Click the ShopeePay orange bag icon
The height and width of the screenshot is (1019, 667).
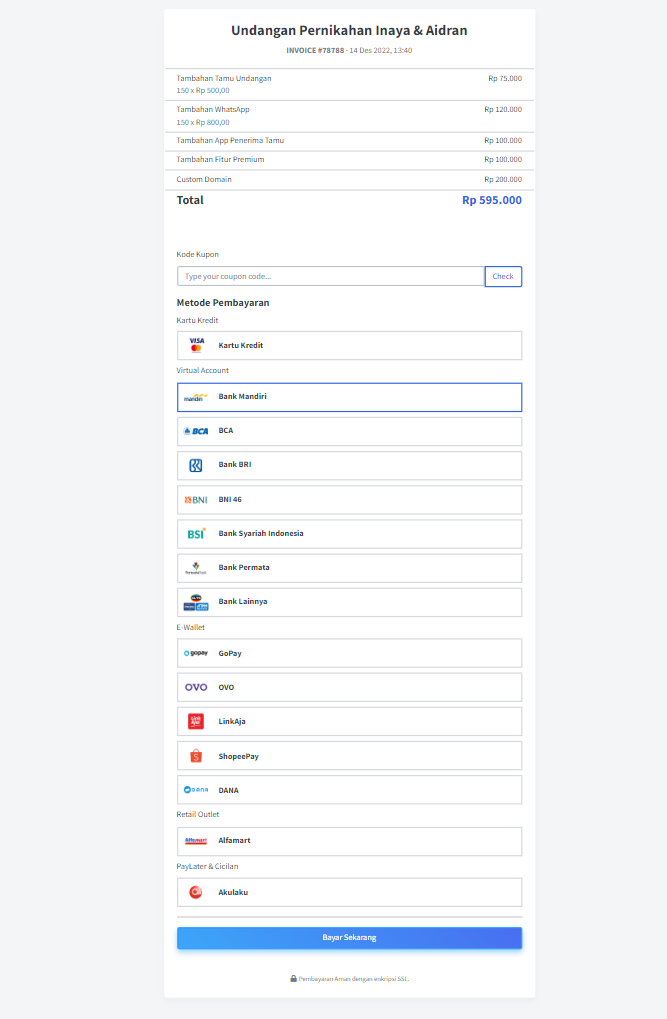[x=196, y=756]
